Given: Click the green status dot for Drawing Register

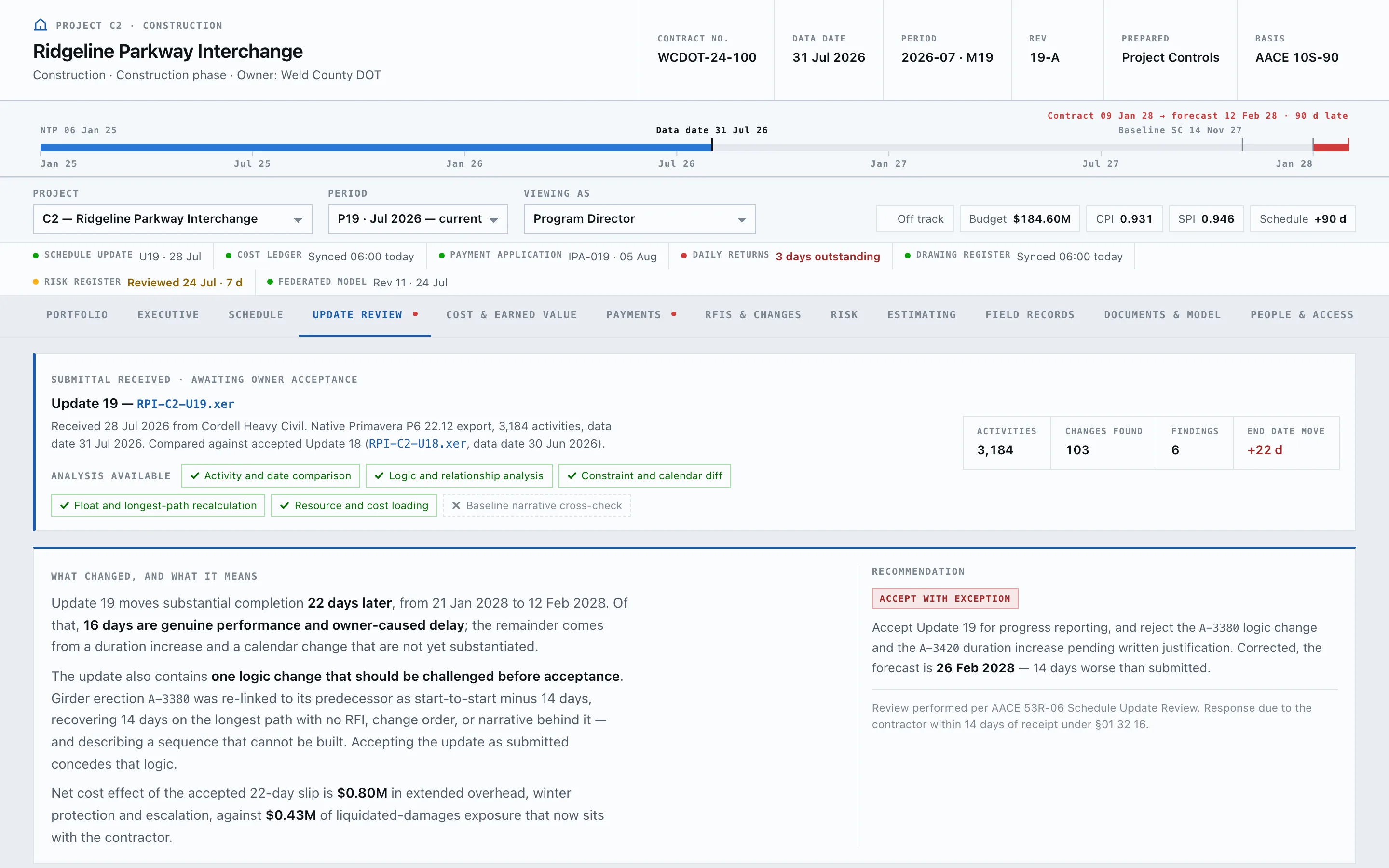Looking at the screenshot, I should coord(908,256).
